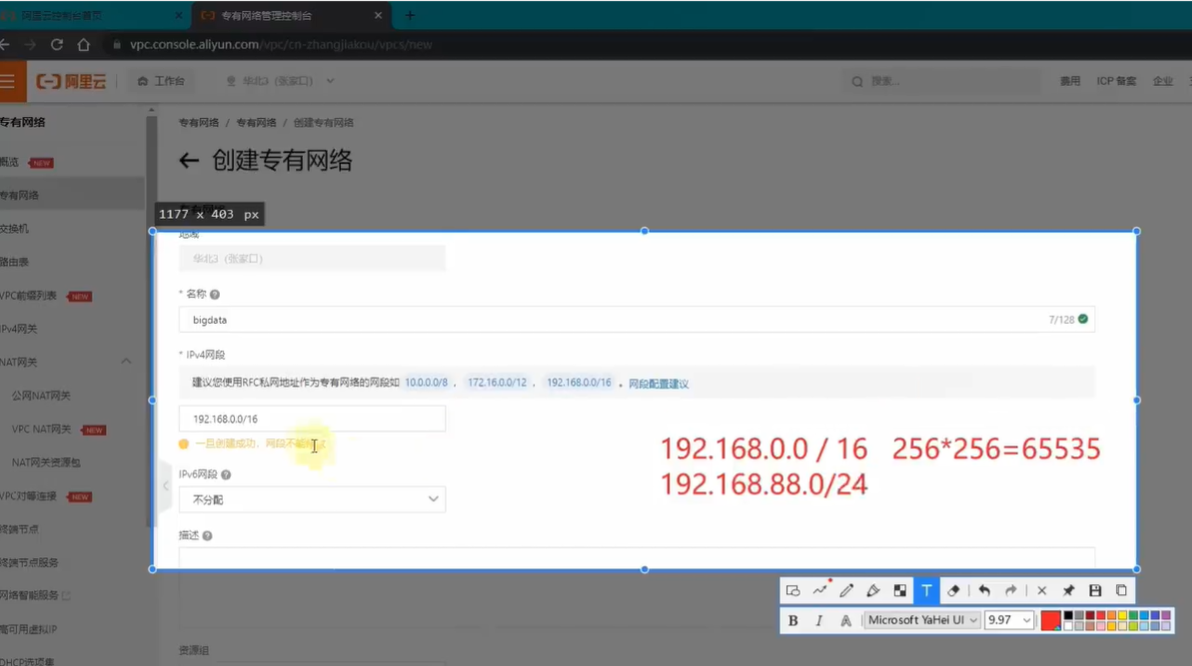This screenshot has height=666, width=1192.
Task: Select the Text annotation tool
Action: [x=927, y=591]
